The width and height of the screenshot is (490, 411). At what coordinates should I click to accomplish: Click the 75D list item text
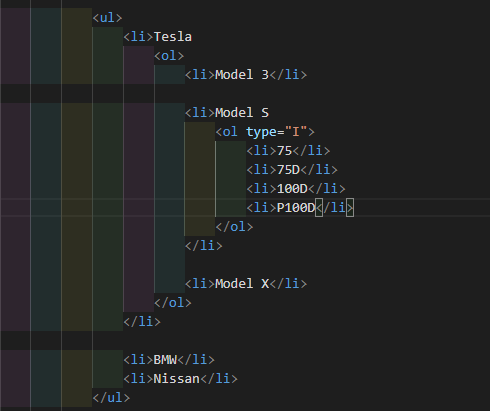288,170
